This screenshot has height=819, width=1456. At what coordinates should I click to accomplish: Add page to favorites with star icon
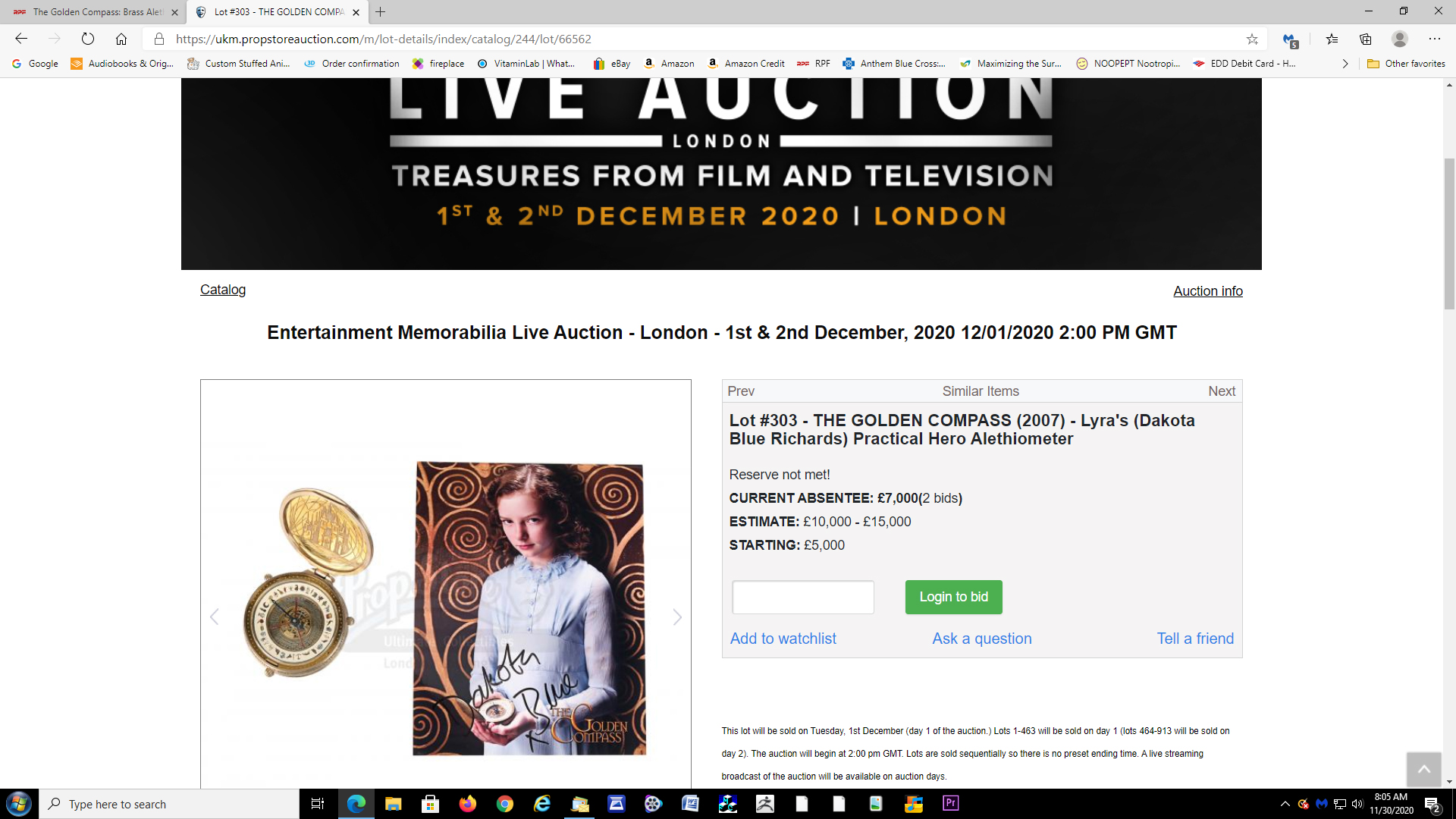[x=1252, y=39]
